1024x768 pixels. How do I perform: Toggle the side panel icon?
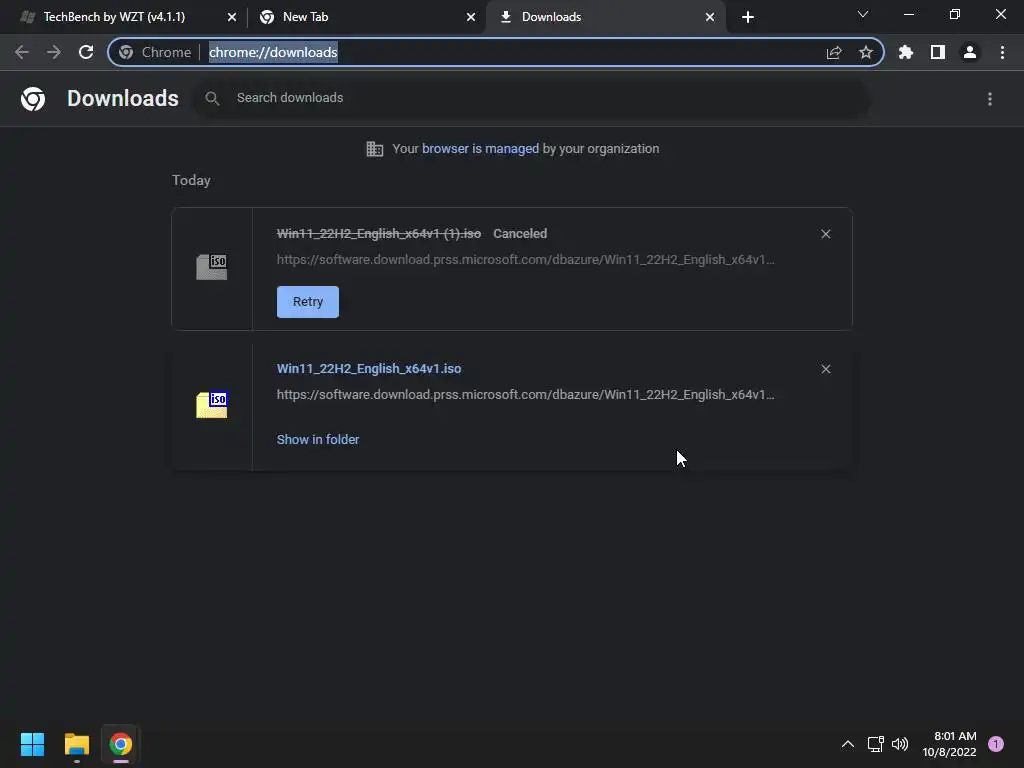click(x=938, y=52)
